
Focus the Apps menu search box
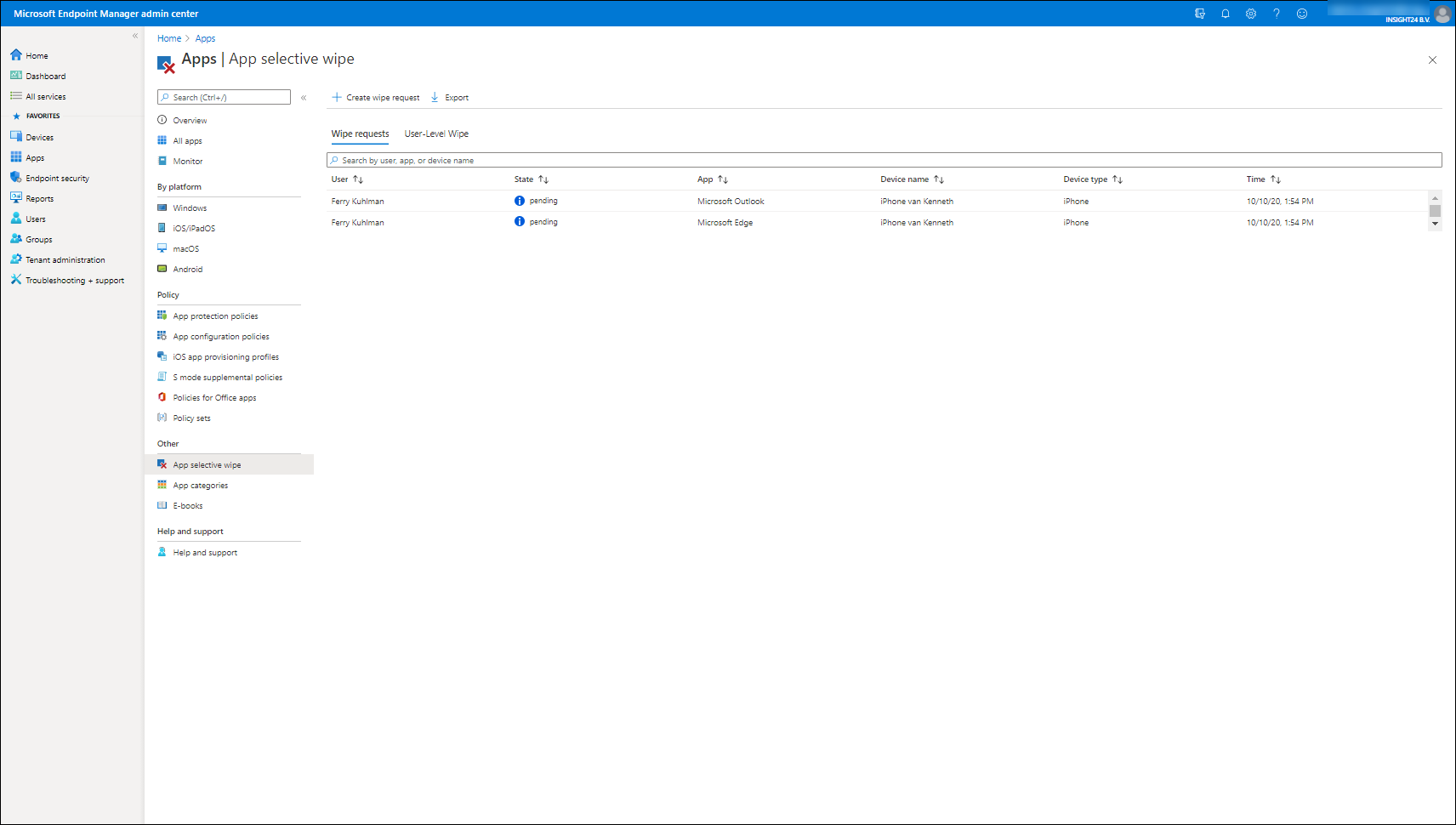(224, 97)
